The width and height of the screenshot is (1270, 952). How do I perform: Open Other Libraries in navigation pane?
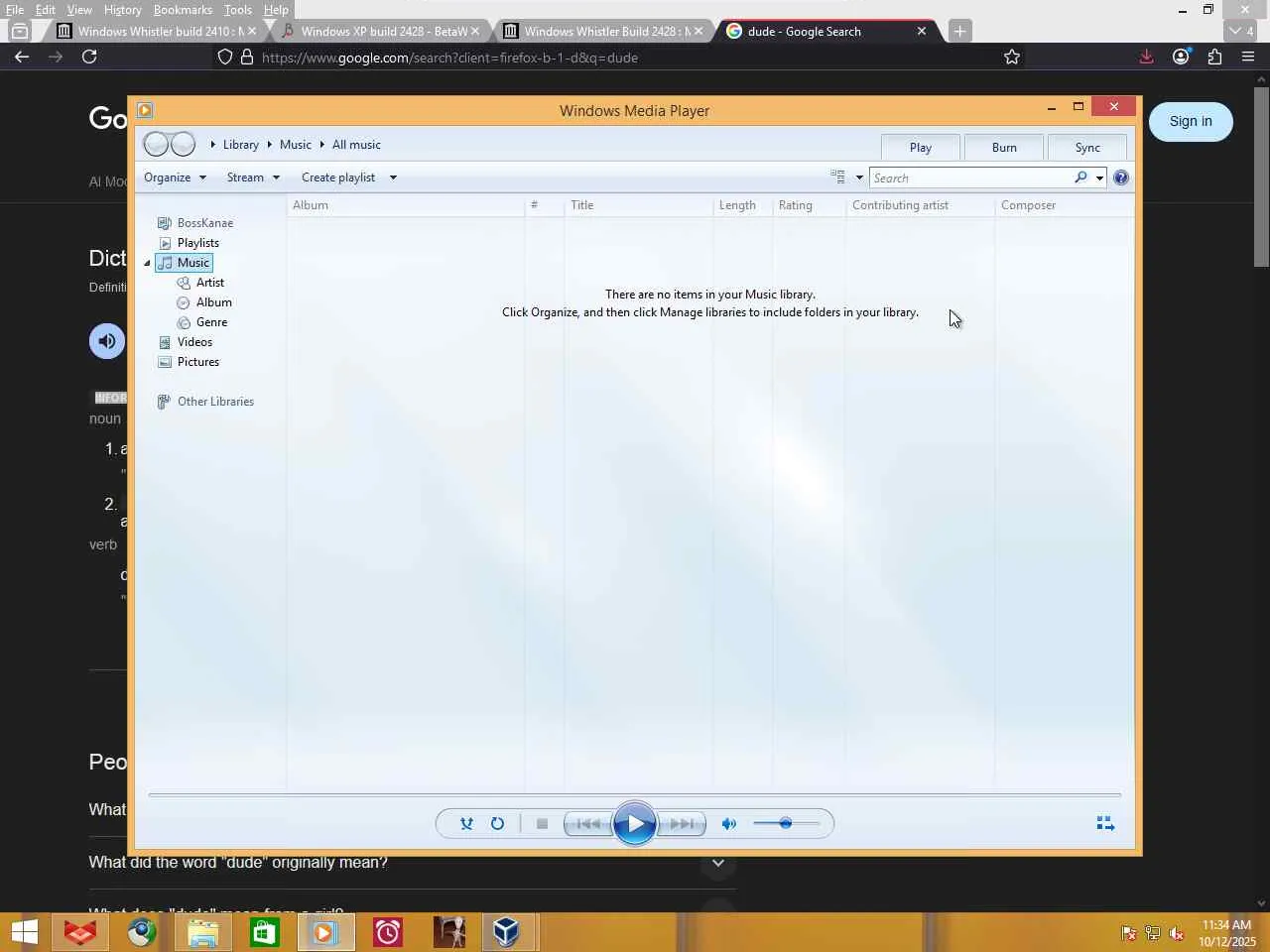(215, 402)
